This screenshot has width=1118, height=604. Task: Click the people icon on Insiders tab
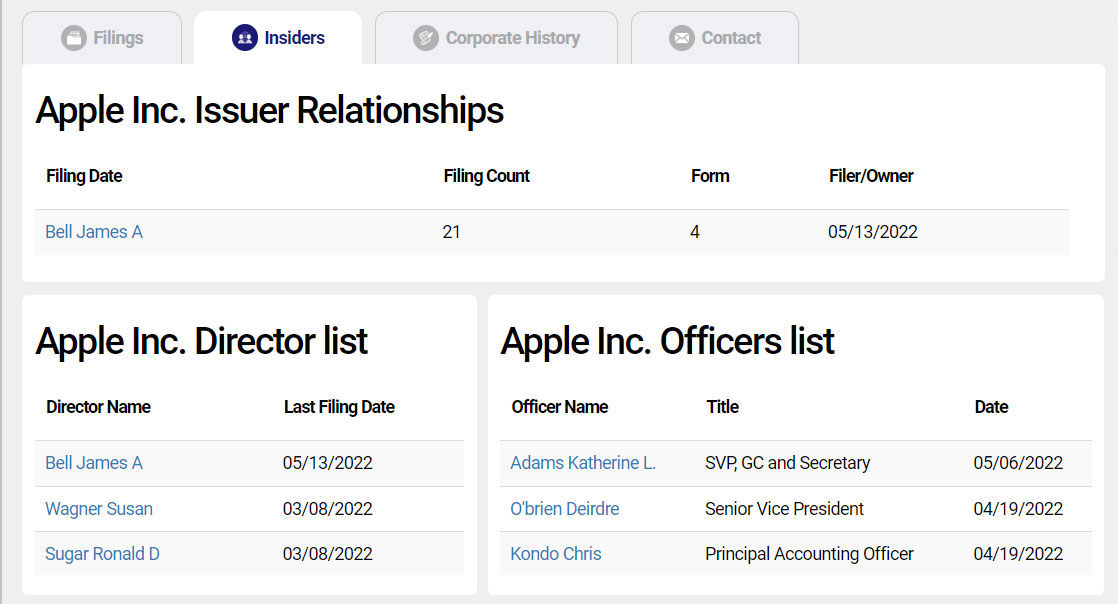coord(244,38)
